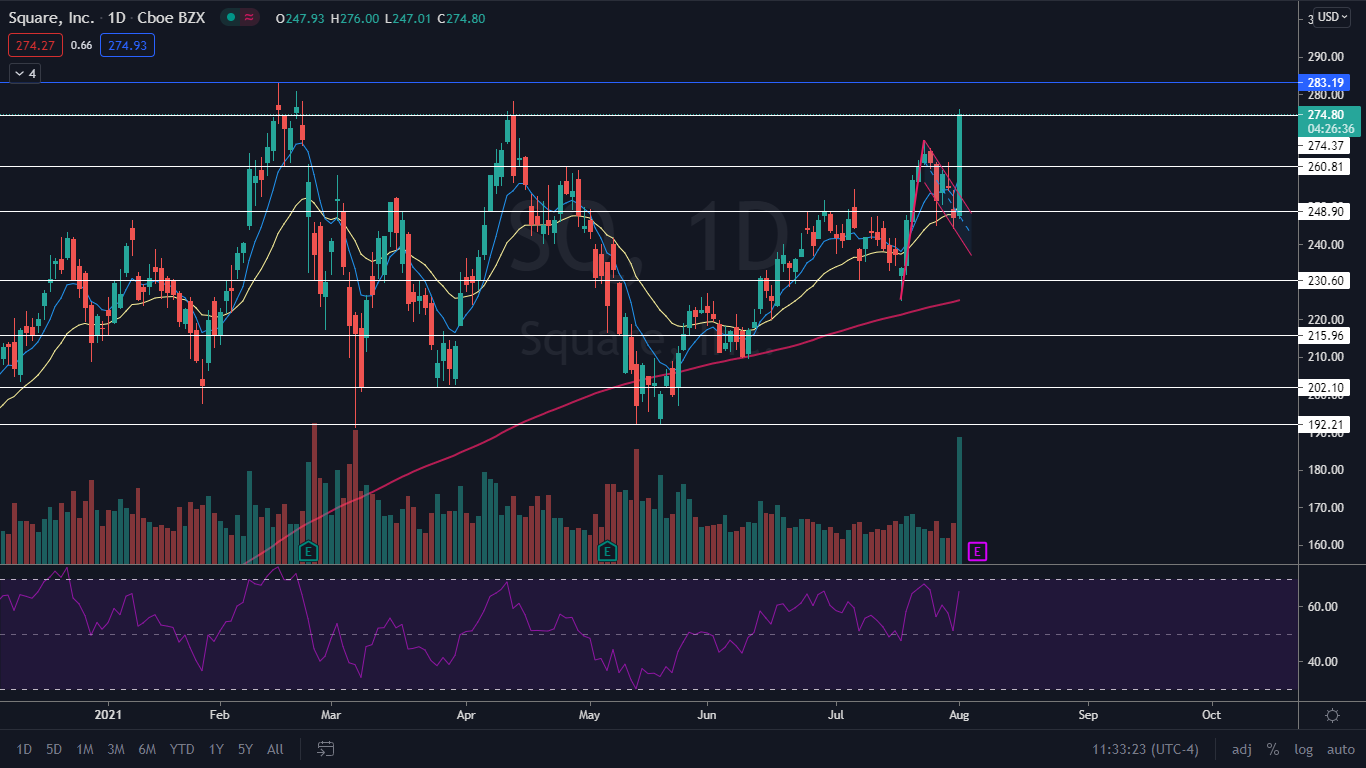The height and width of the screenshot is (768, 1366).
Task: Select the 6M time range
Action: tap(147, 749)
